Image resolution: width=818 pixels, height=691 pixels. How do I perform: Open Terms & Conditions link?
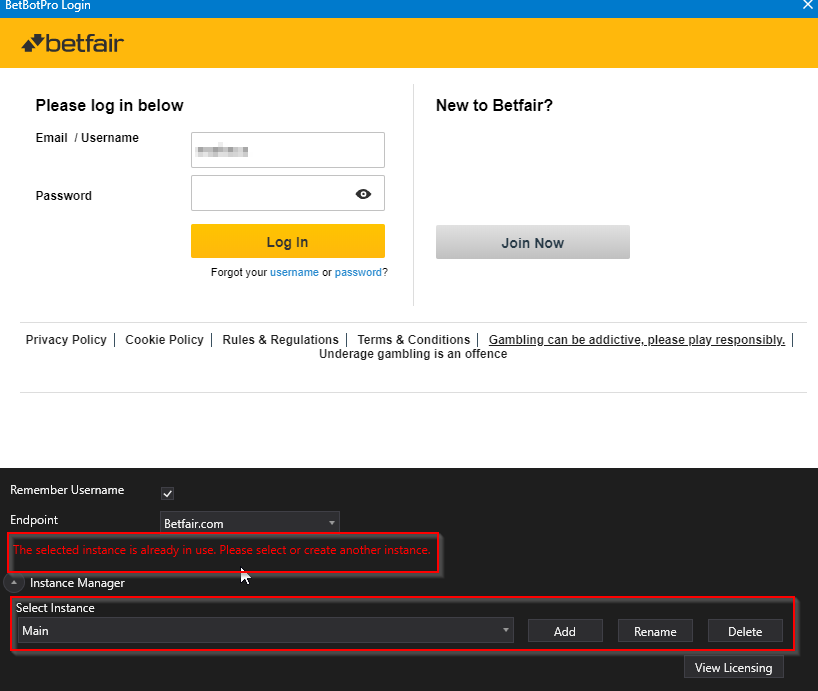point(414,340)
